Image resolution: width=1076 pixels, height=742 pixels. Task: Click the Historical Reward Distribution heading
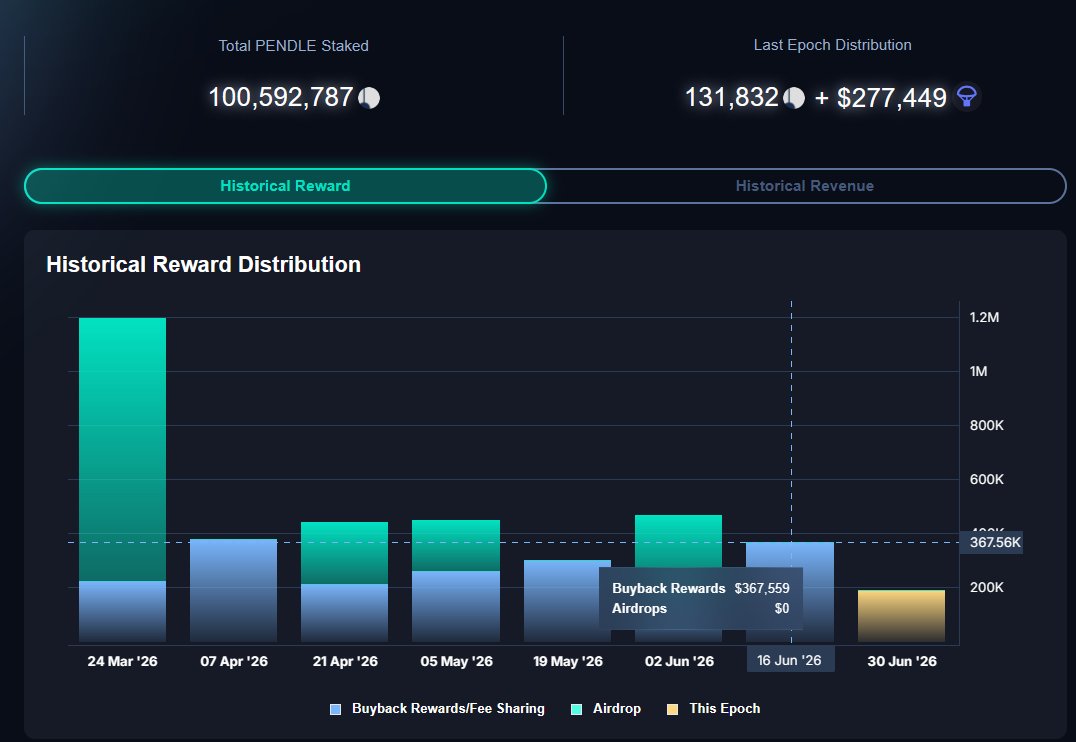pos(203,264)
